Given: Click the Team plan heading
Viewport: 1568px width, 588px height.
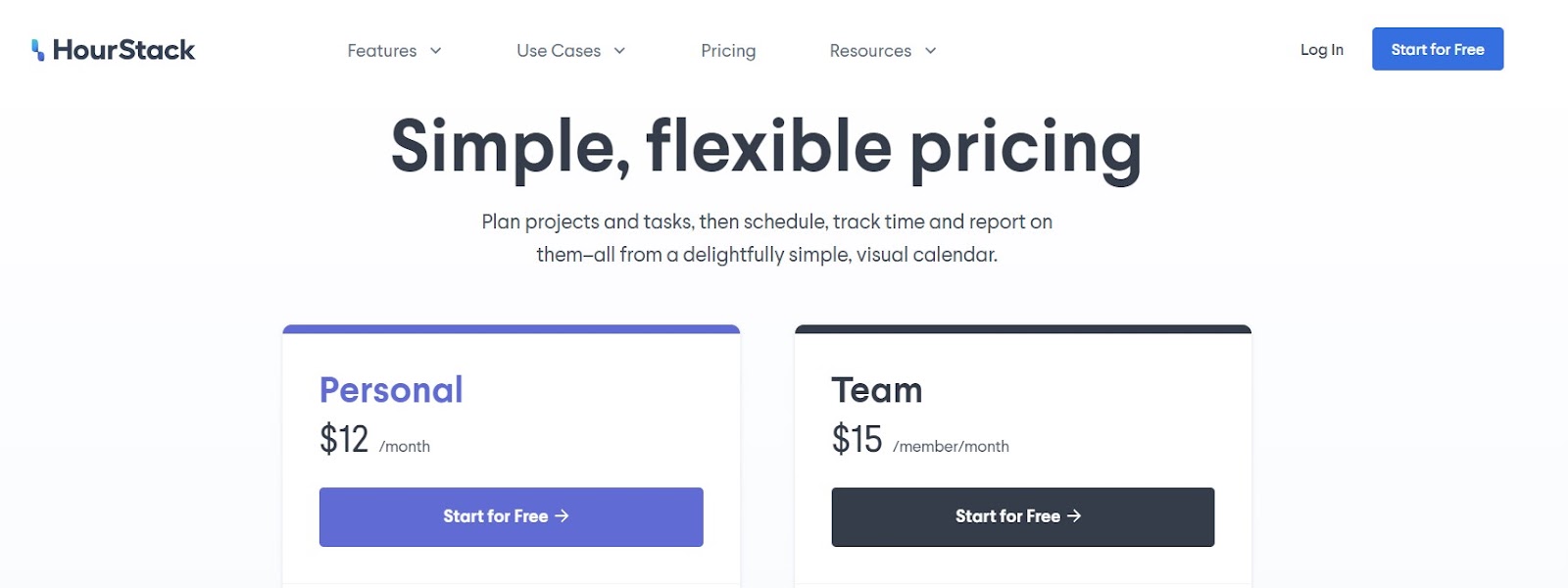Looking at the screenshot, I should [877, 389].
